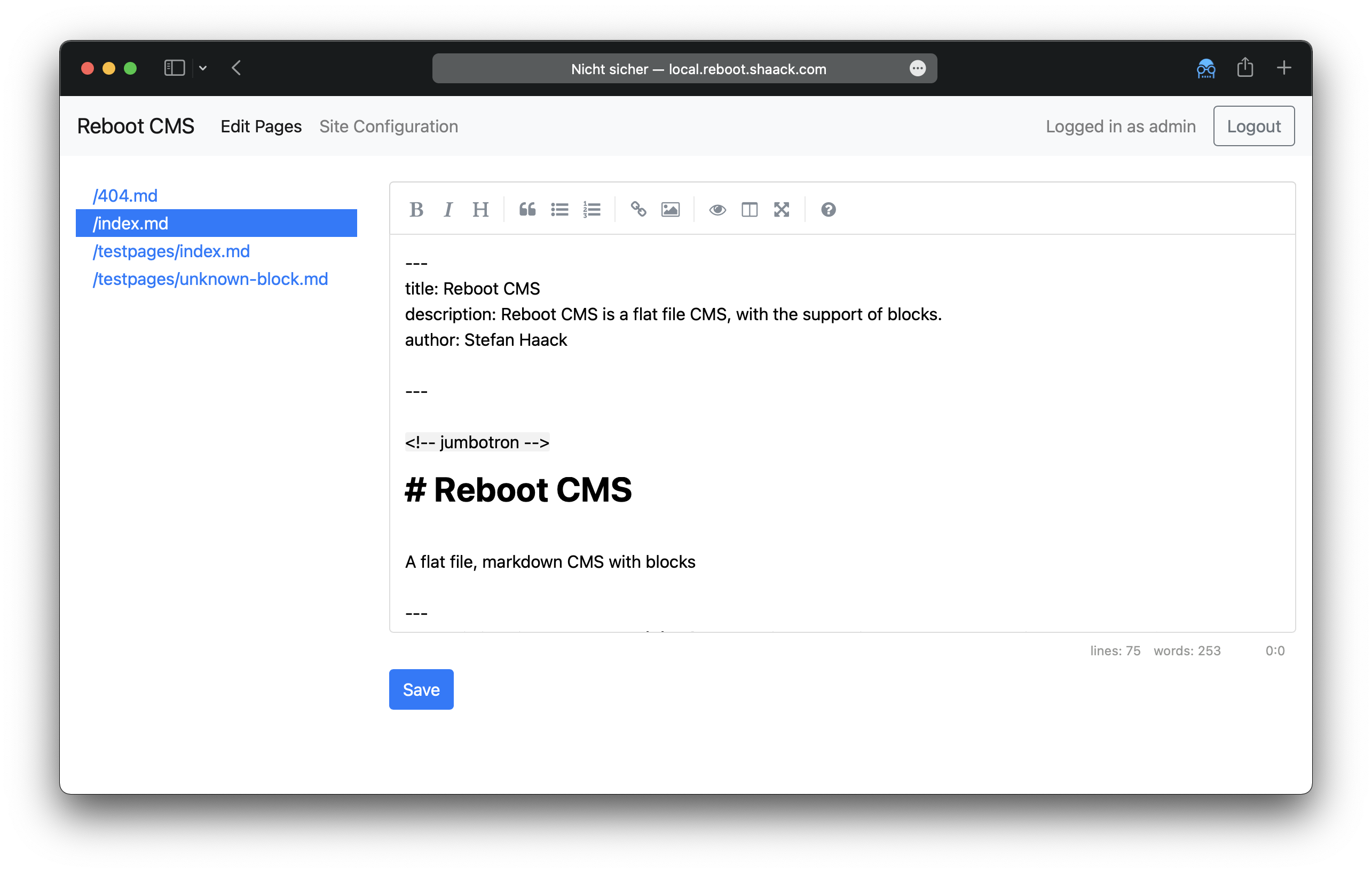The image size is (1372, 873).
Task: Click the Help question mark icon
Action: click(x=828, y=209)
